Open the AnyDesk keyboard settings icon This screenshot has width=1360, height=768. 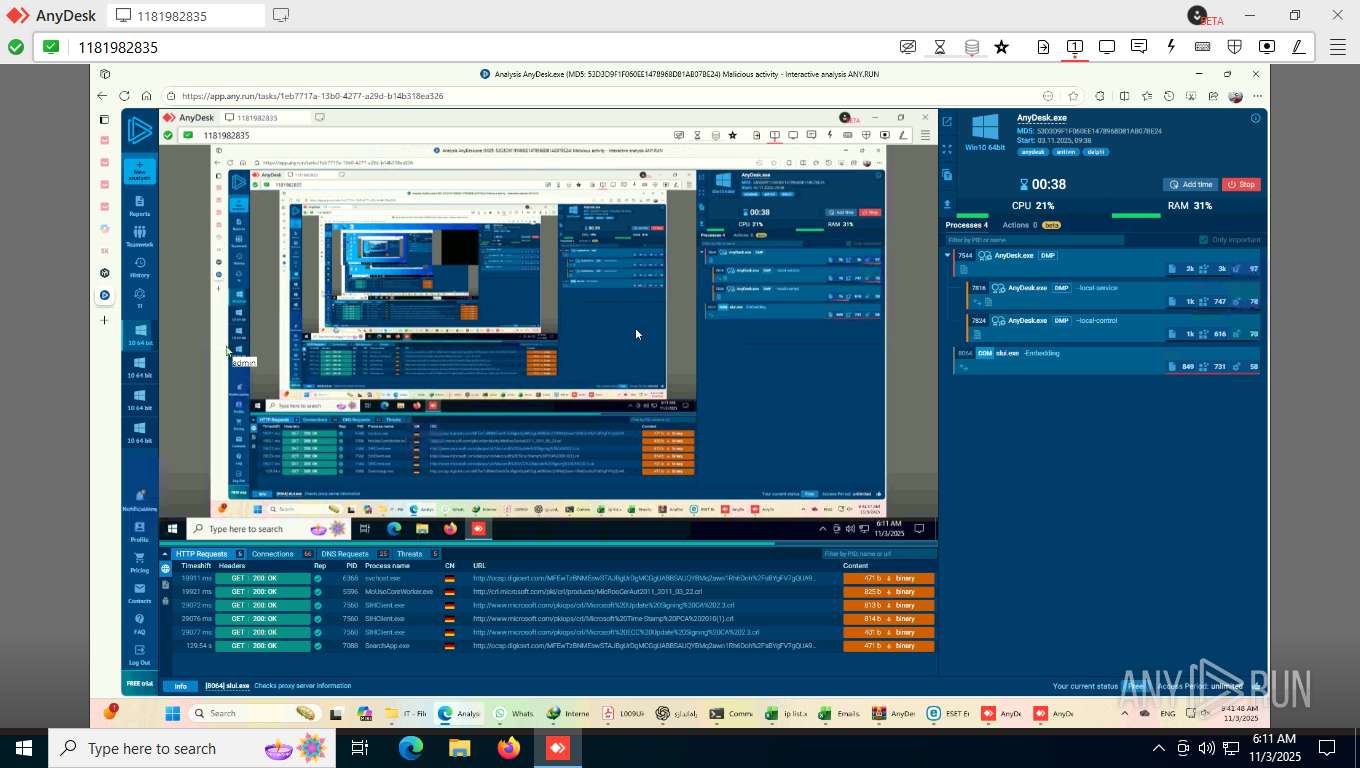[x=1203, y=47]
